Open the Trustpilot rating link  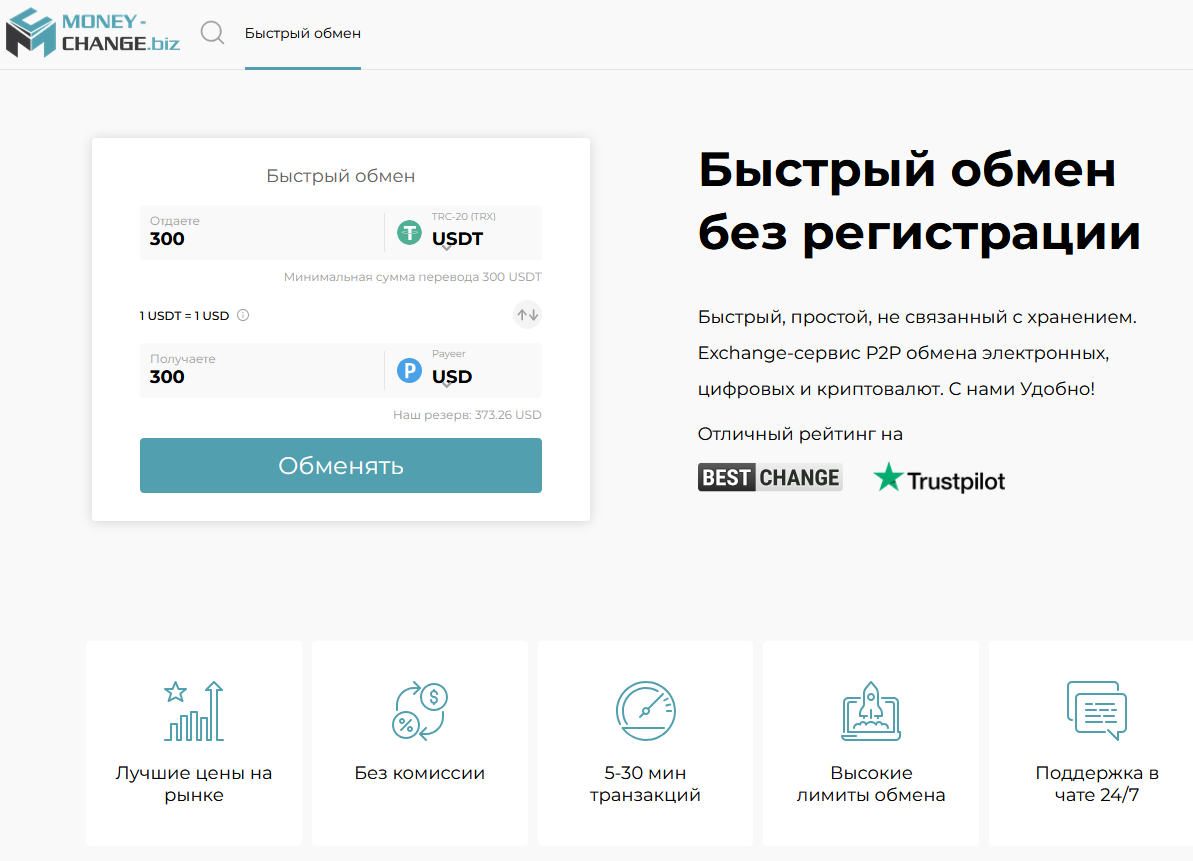pyautogui.click(x=939, y=478)
